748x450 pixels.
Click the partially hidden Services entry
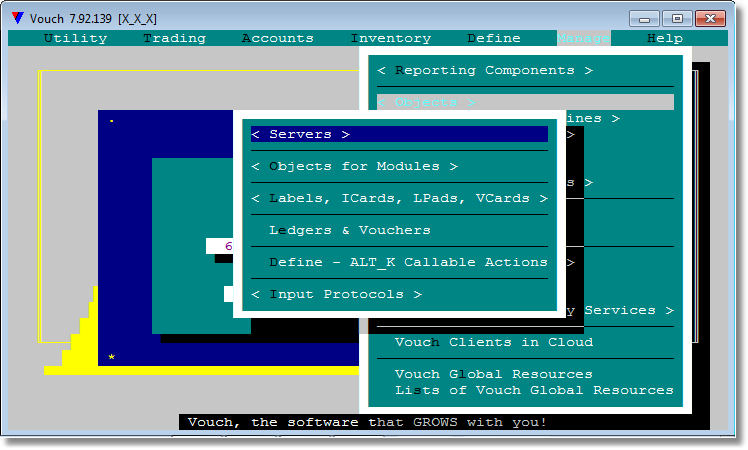click(620, 310)
